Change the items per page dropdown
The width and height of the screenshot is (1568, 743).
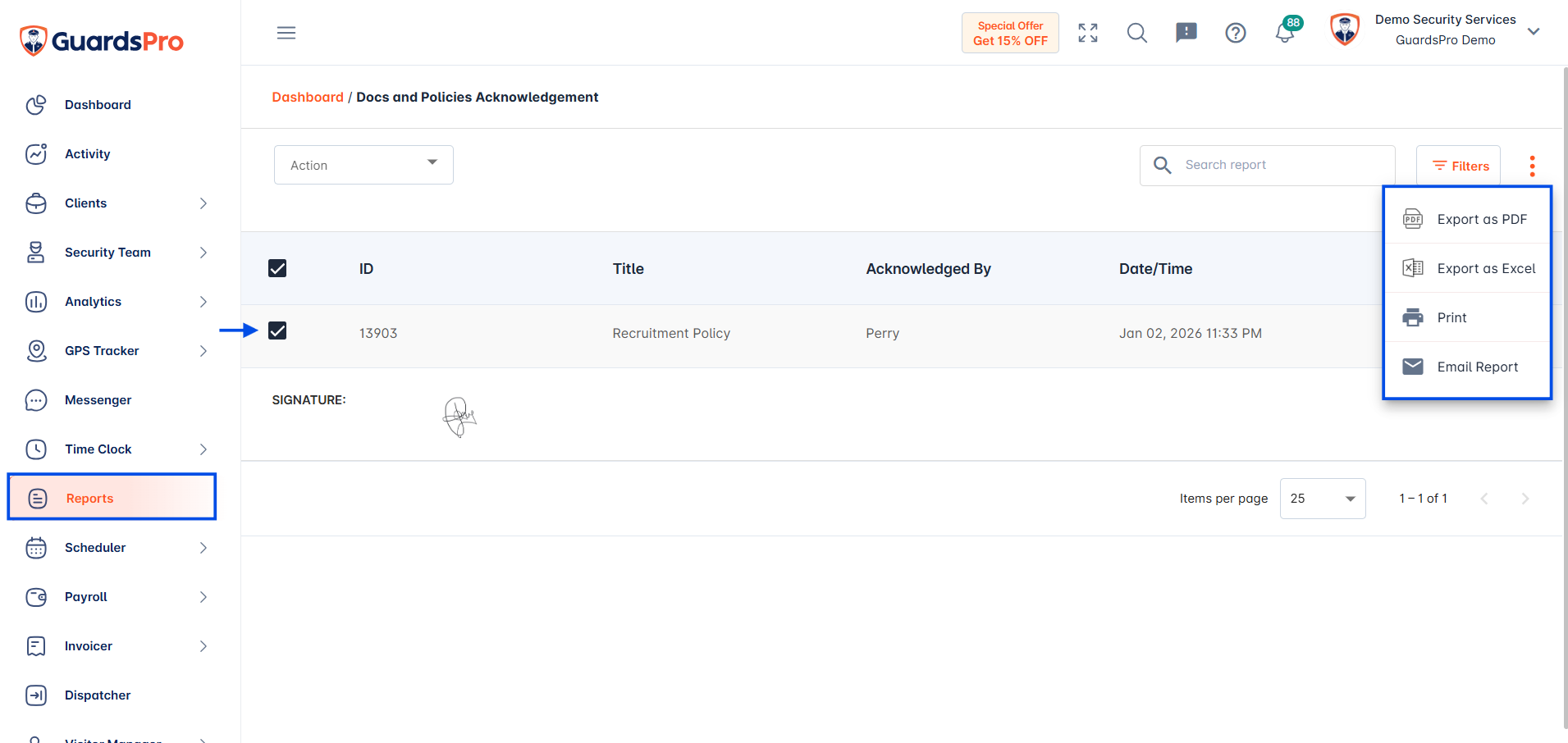pyautogui.click(x=1323, y=499)
